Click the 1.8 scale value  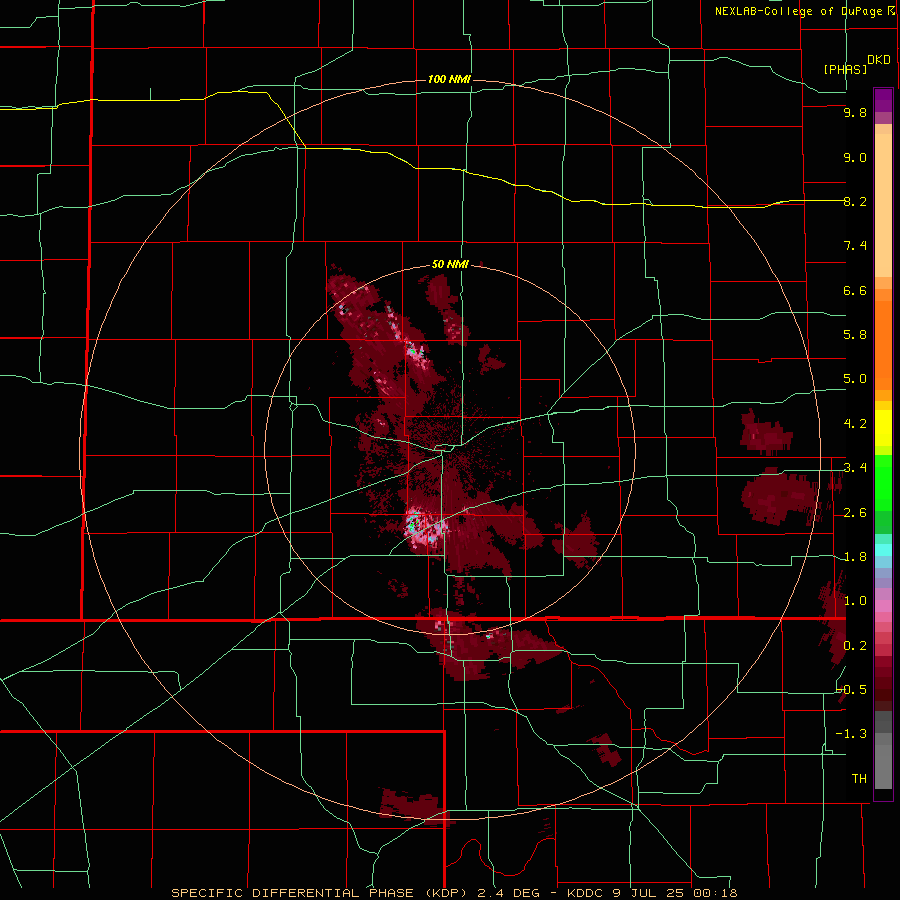click(x=855, y=557)
